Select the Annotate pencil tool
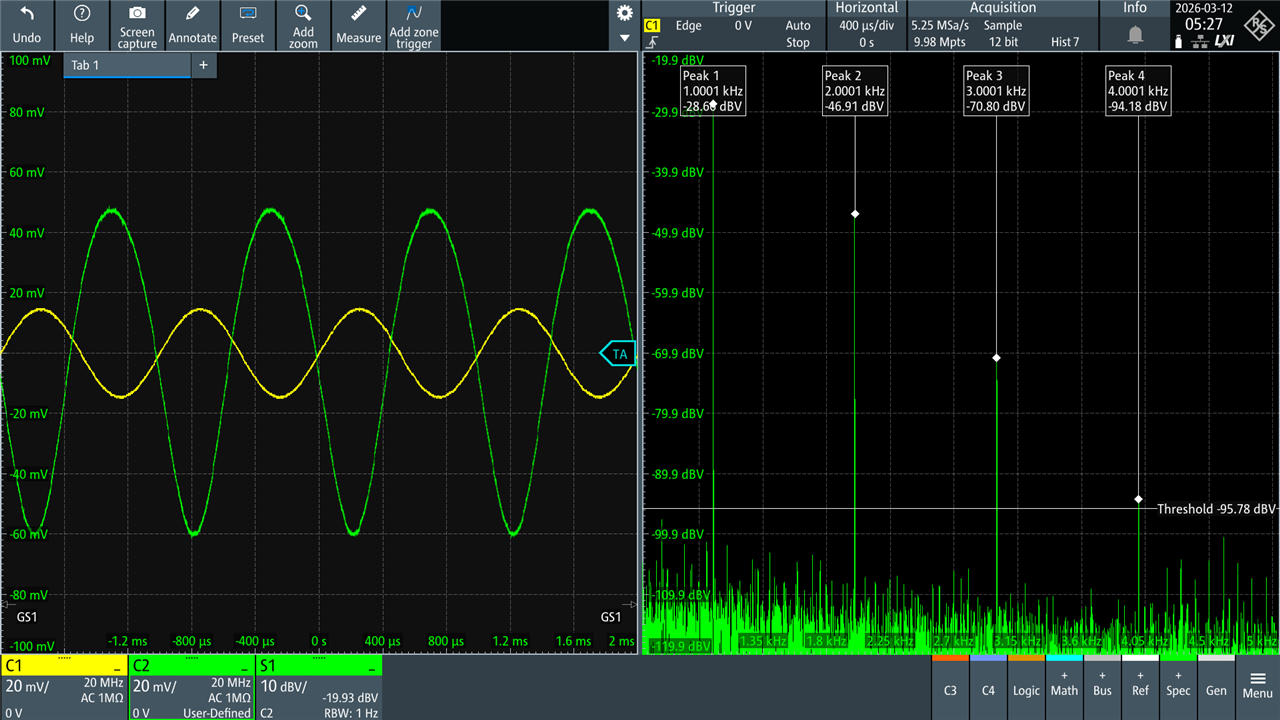 click(192, 14)
